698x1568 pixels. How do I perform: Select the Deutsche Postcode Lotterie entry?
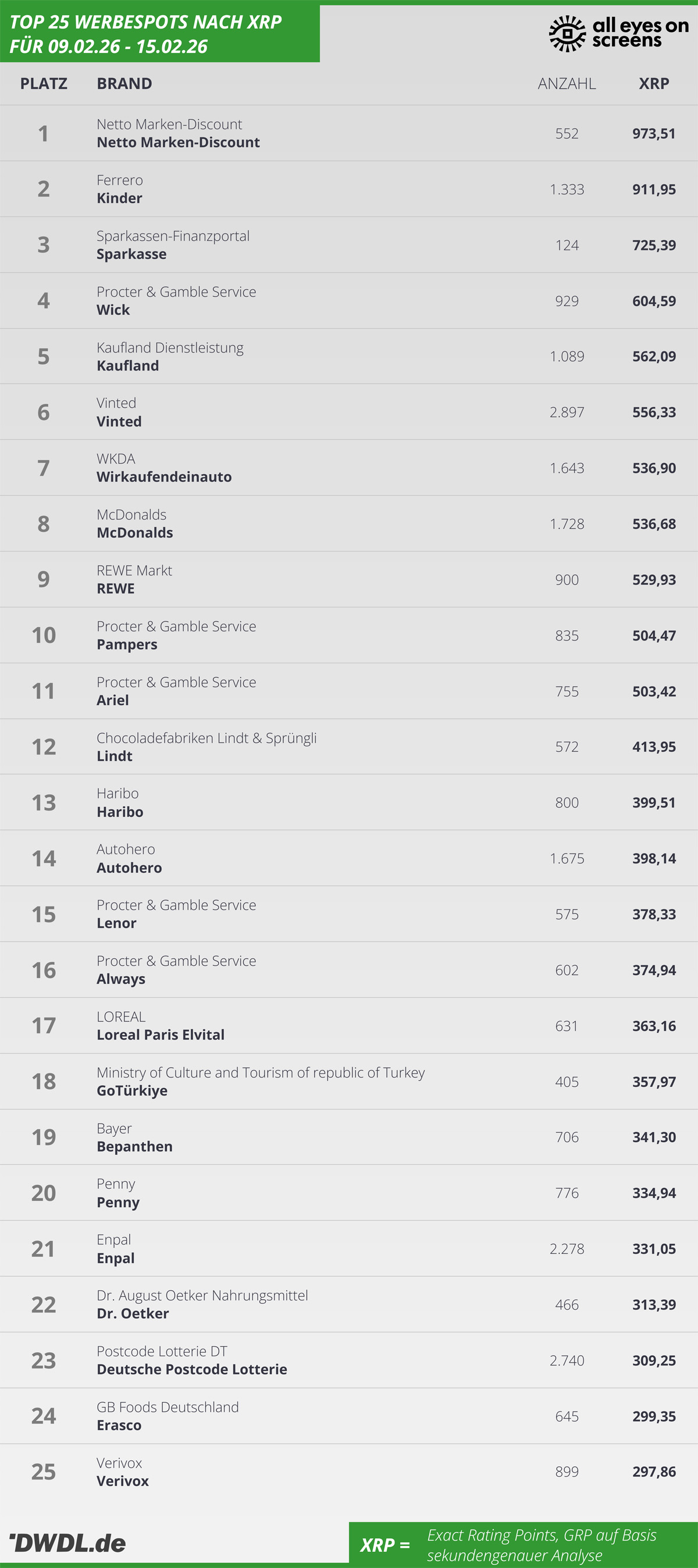point(192,1370)
